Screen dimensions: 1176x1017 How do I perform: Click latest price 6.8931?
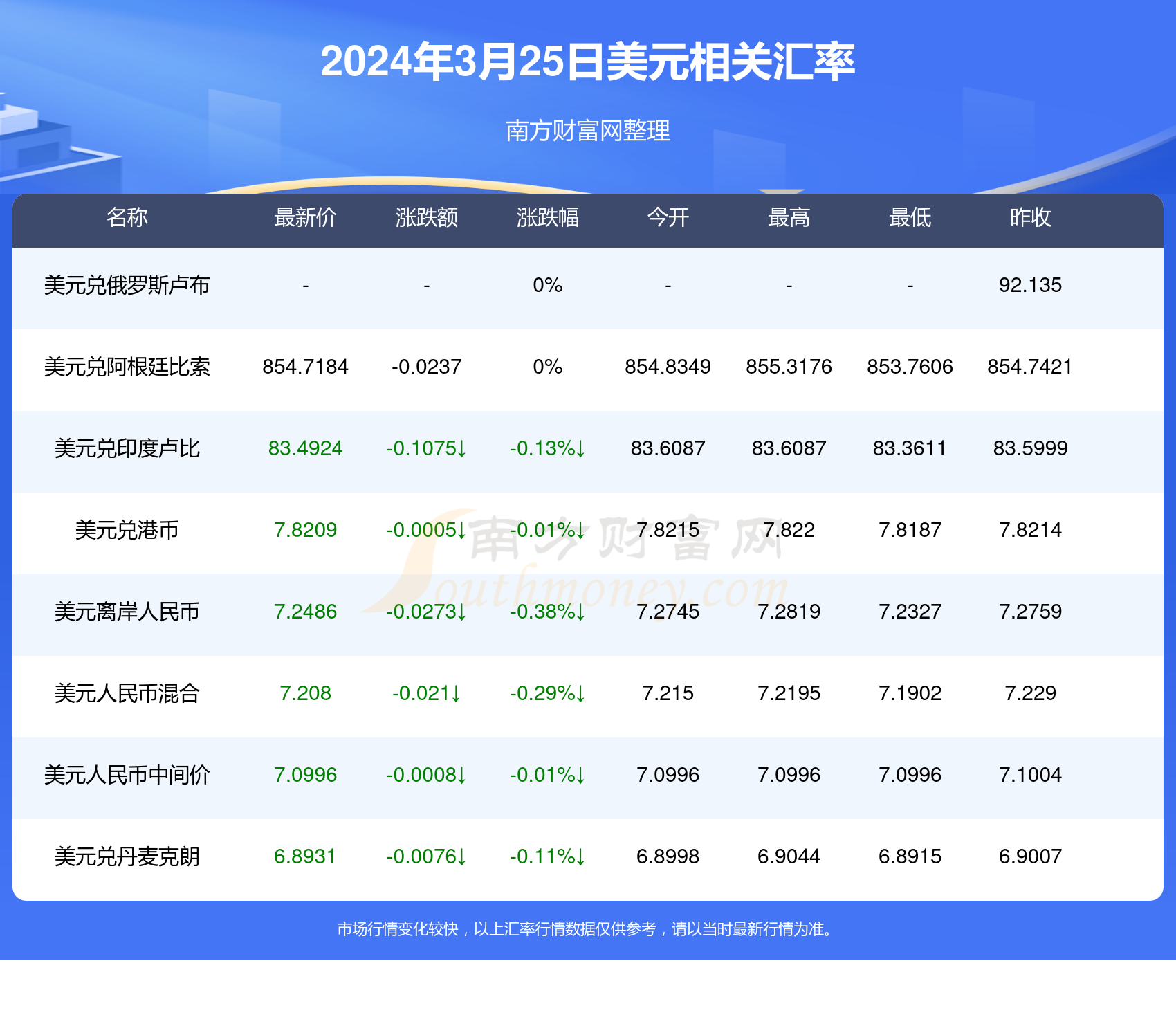pyautogui.click(x=305, y=856)
